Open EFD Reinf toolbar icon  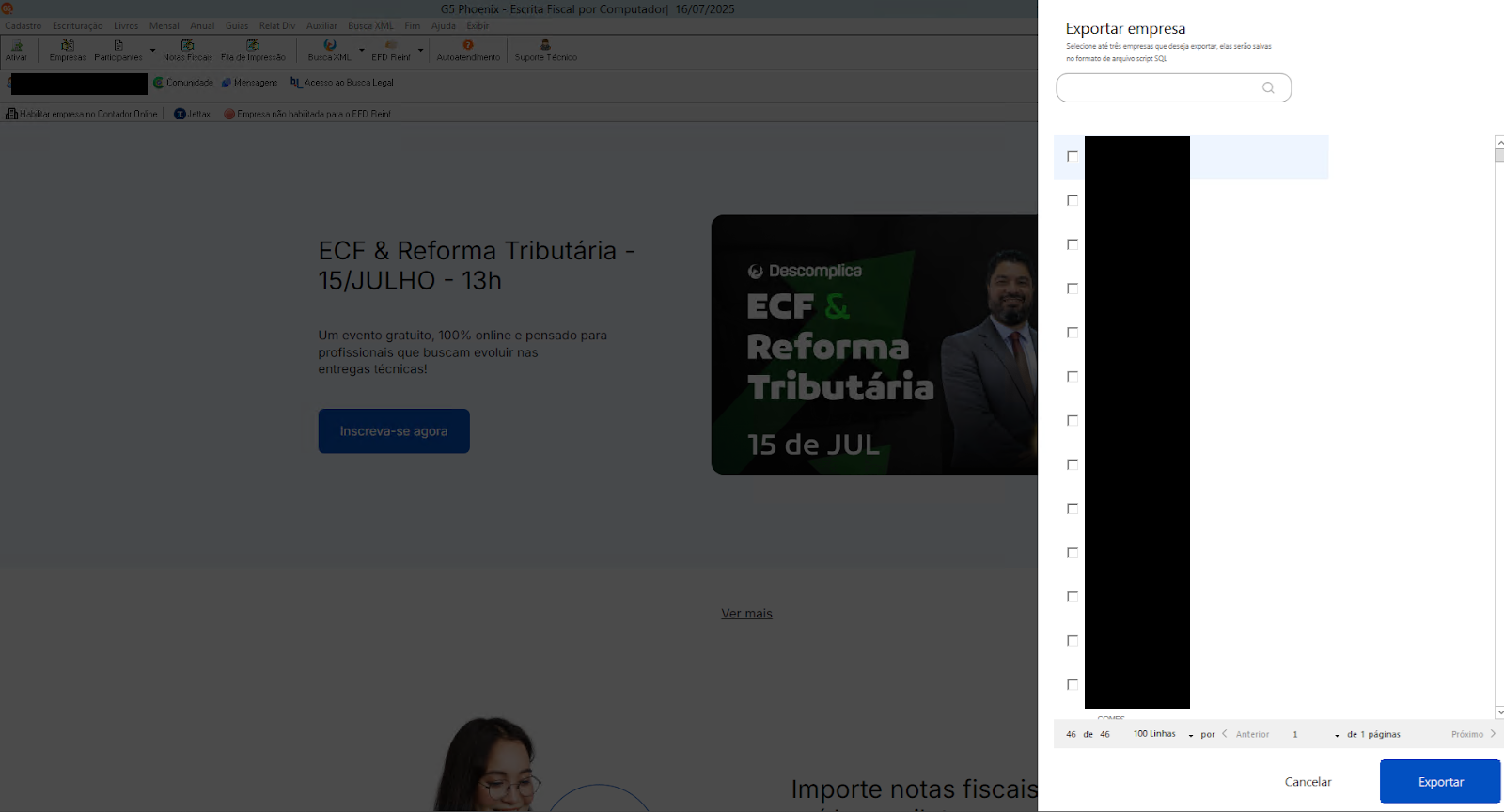point(391,50)
